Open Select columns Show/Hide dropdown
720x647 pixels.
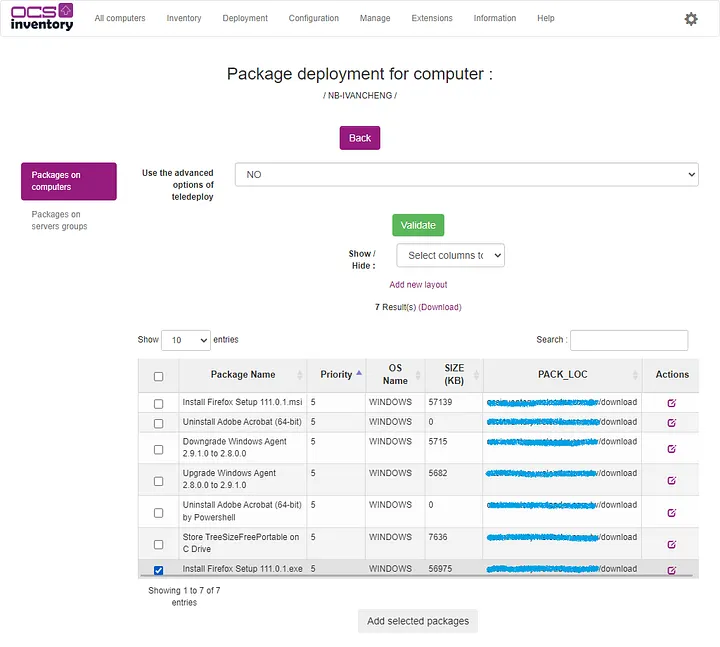[450, 255]
